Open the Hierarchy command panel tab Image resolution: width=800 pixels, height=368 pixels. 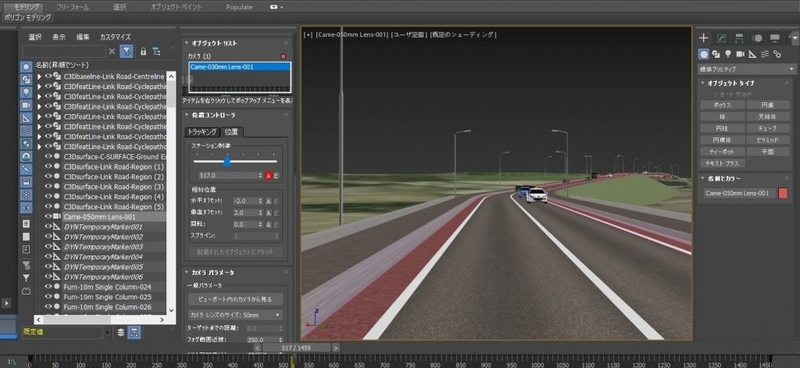739,38
